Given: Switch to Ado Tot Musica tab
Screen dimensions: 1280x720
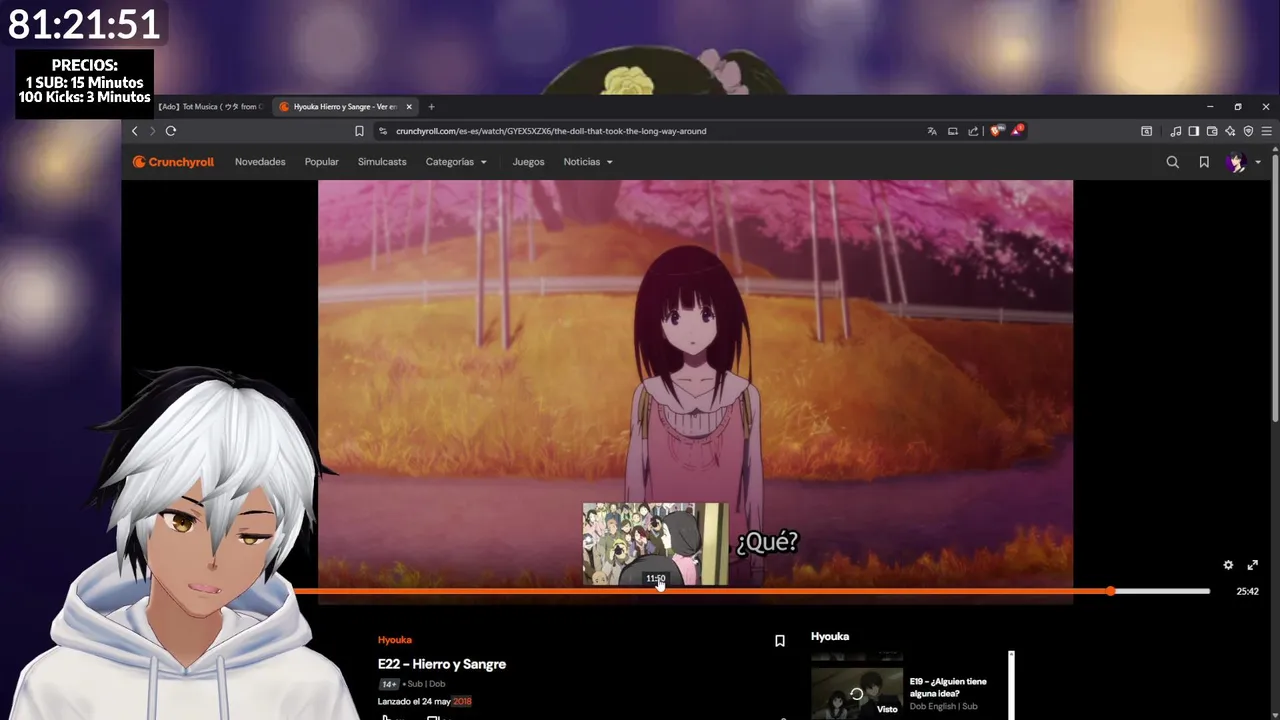Looking at the screenshot, I should (209, 107).
